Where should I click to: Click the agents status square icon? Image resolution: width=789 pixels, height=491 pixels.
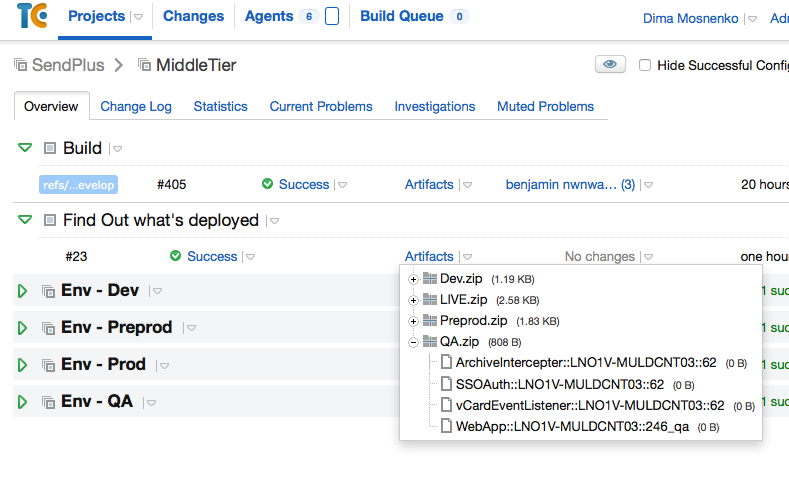tap(332, 16)
